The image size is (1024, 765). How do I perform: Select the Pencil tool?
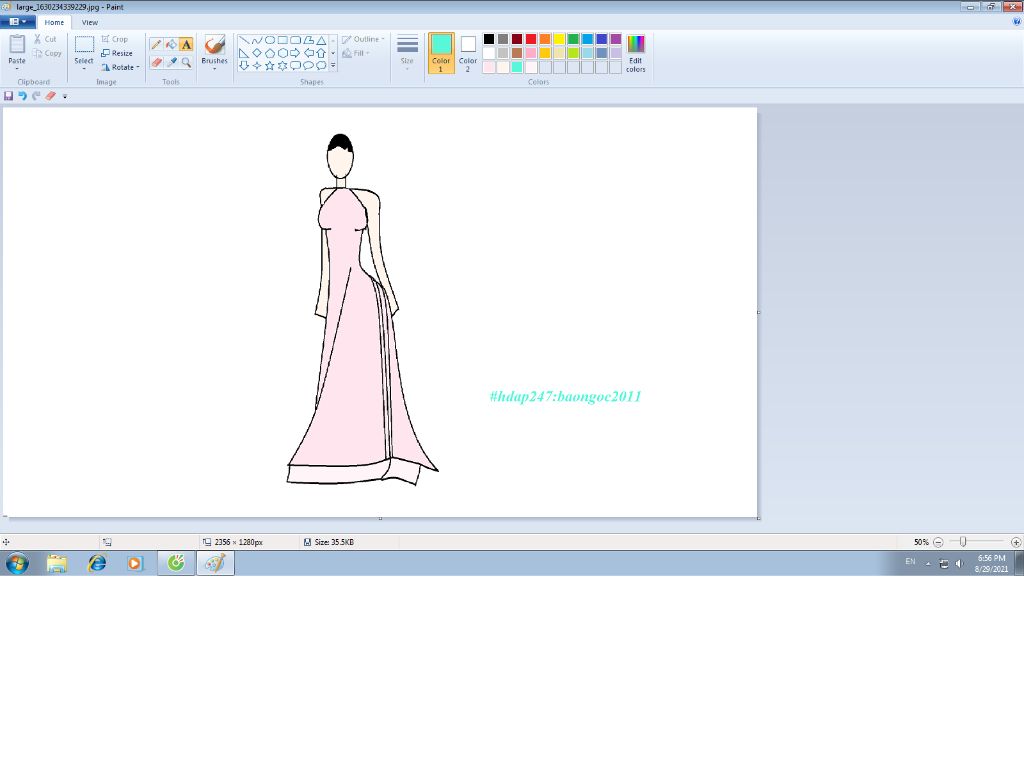156,44
